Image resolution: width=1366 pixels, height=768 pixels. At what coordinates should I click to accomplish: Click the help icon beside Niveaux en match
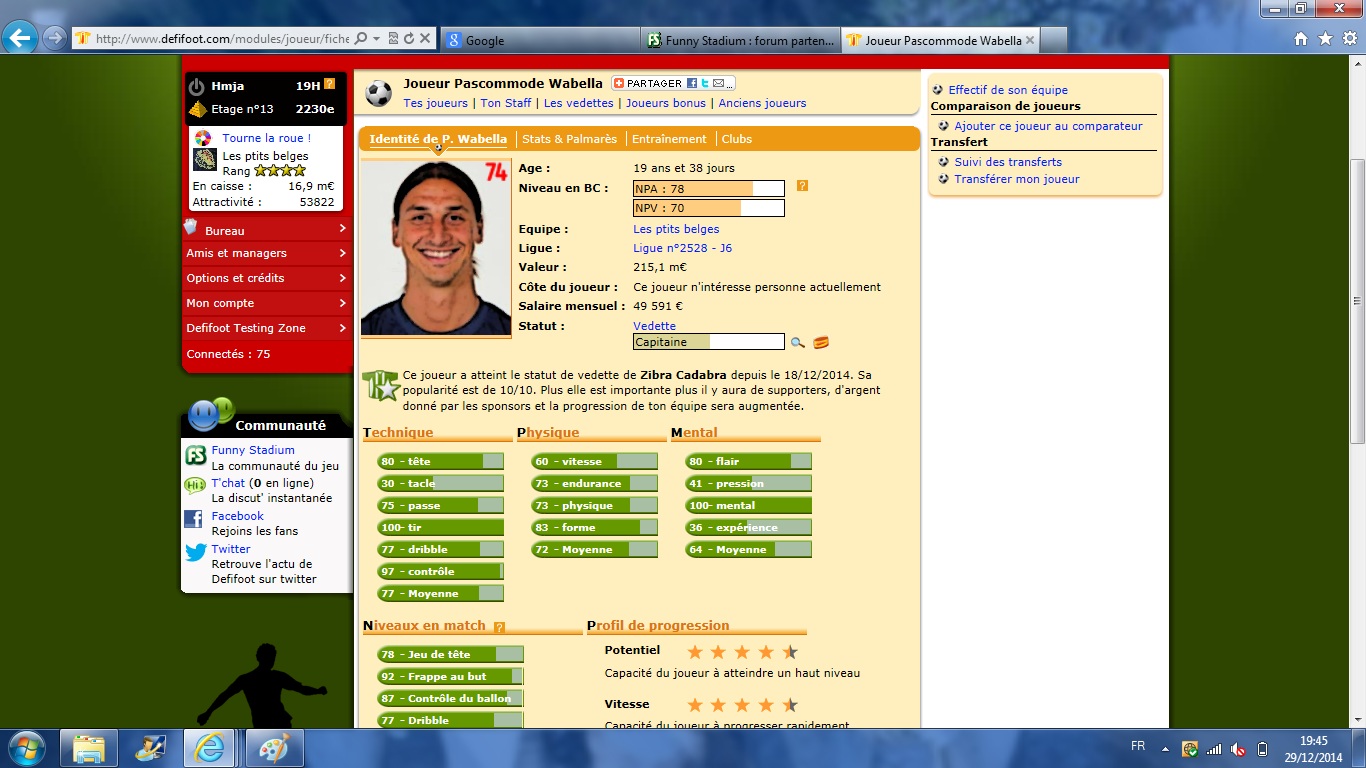click(499, 628)
